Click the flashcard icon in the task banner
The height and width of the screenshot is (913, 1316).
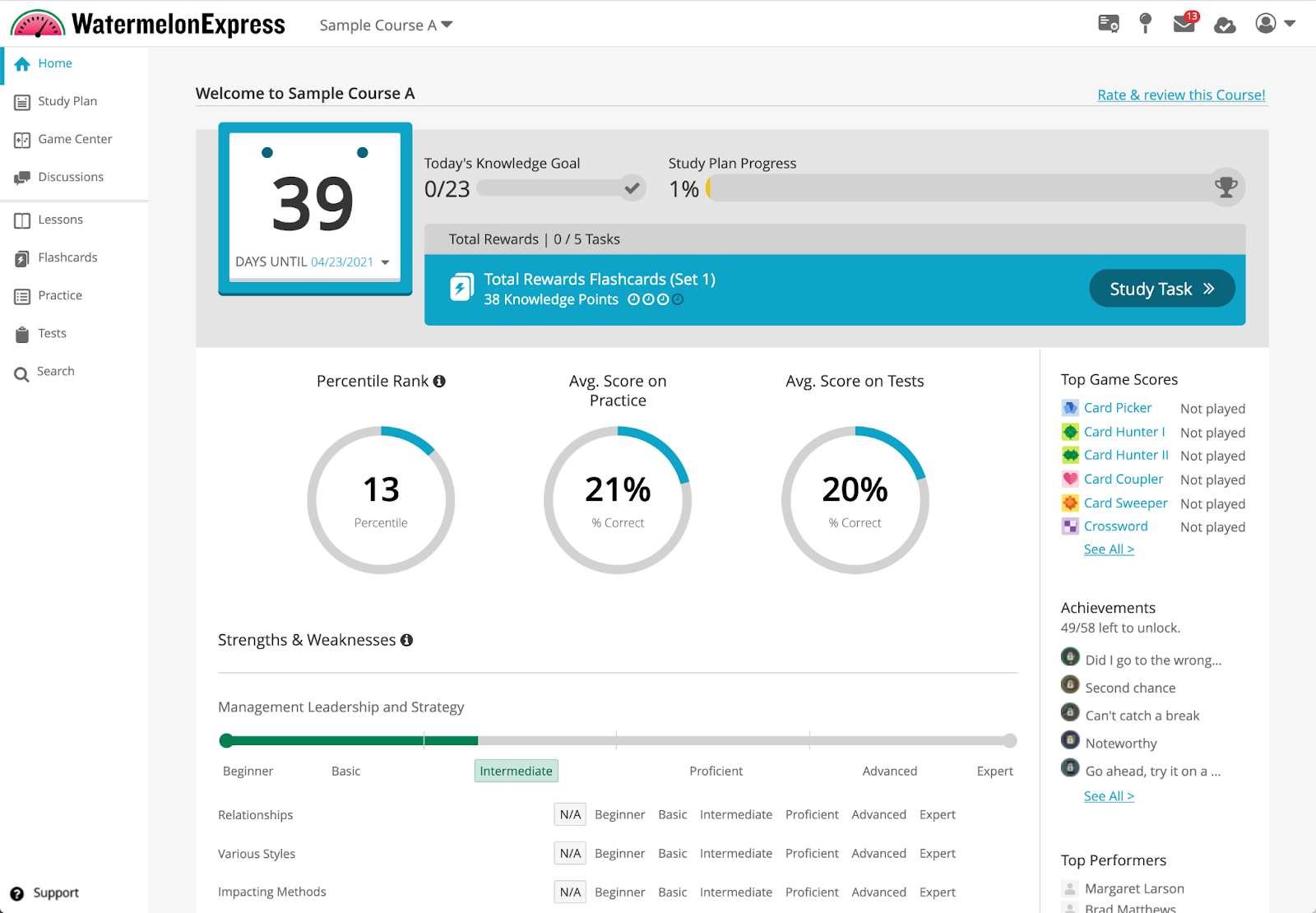coord(461,288)
